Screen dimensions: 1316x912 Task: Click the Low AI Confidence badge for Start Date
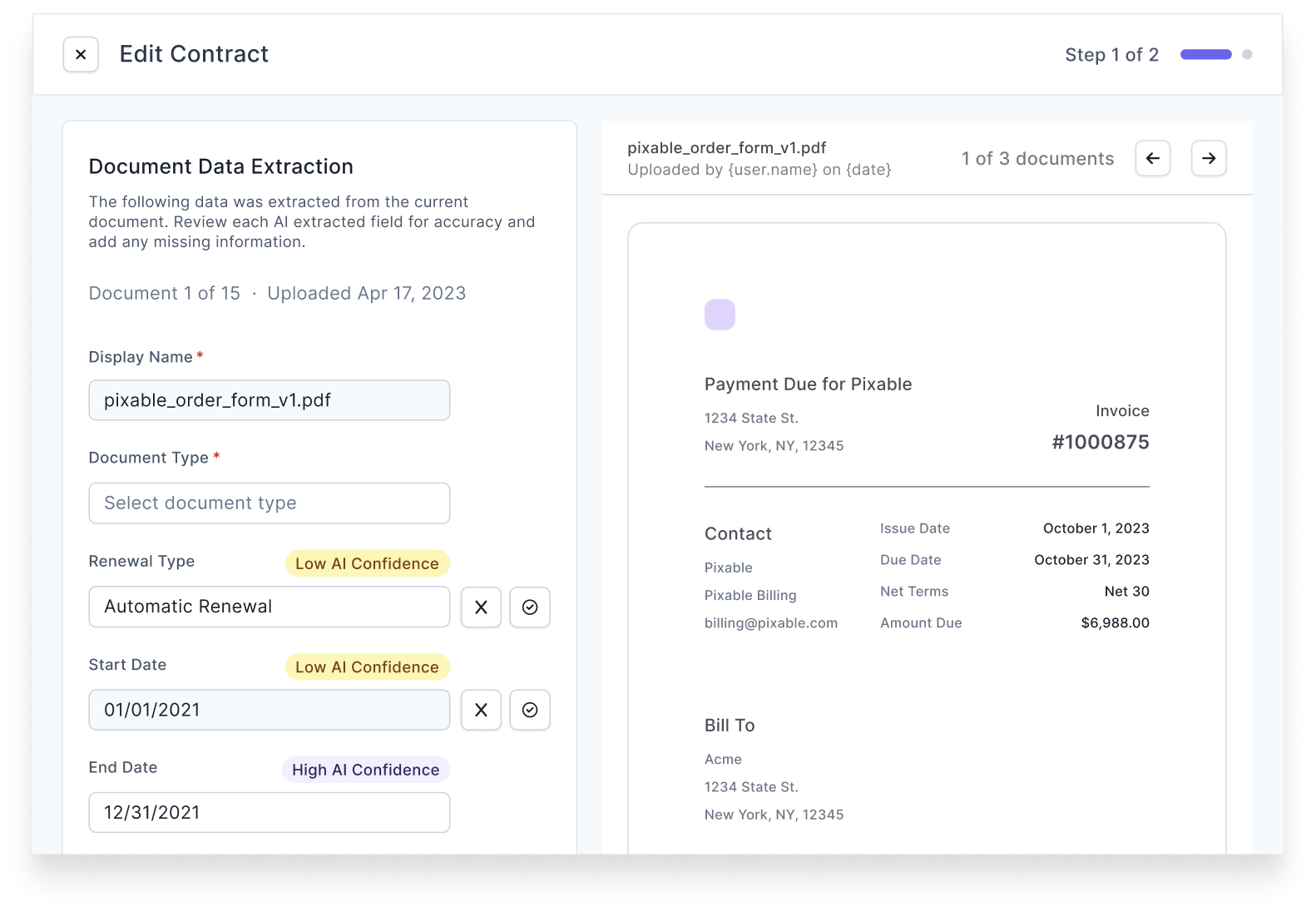[367, 667]
